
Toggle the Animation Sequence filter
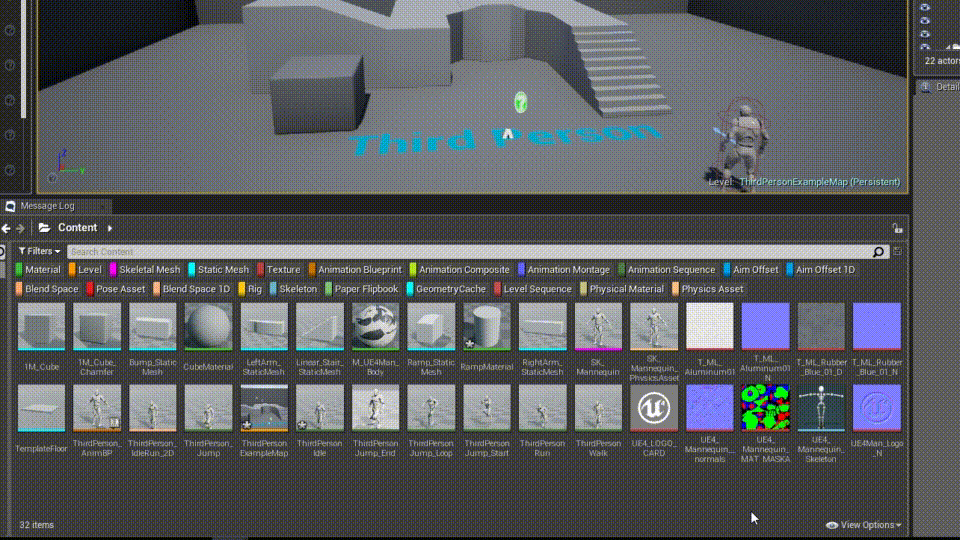click(x=666, y=269)
